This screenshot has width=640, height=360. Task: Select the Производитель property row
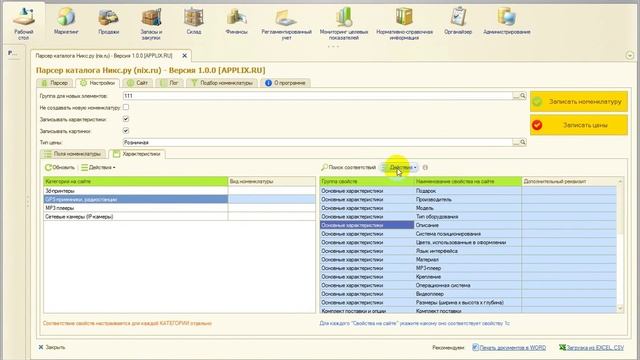(x=468, y=199)
